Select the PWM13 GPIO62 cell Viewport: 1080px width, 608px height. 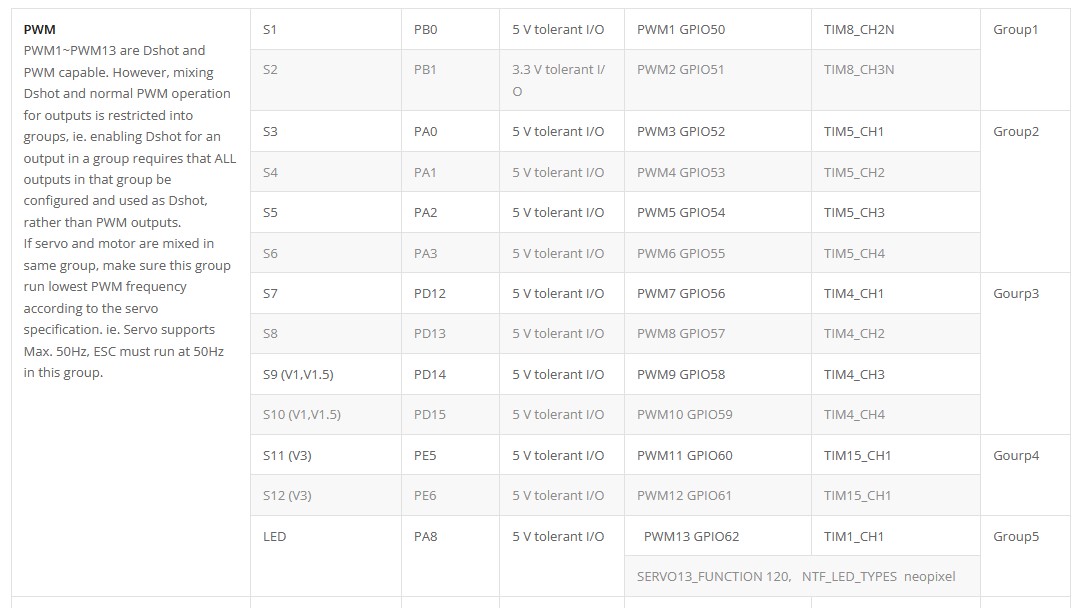pyautogui.click(x=718, y=536)
